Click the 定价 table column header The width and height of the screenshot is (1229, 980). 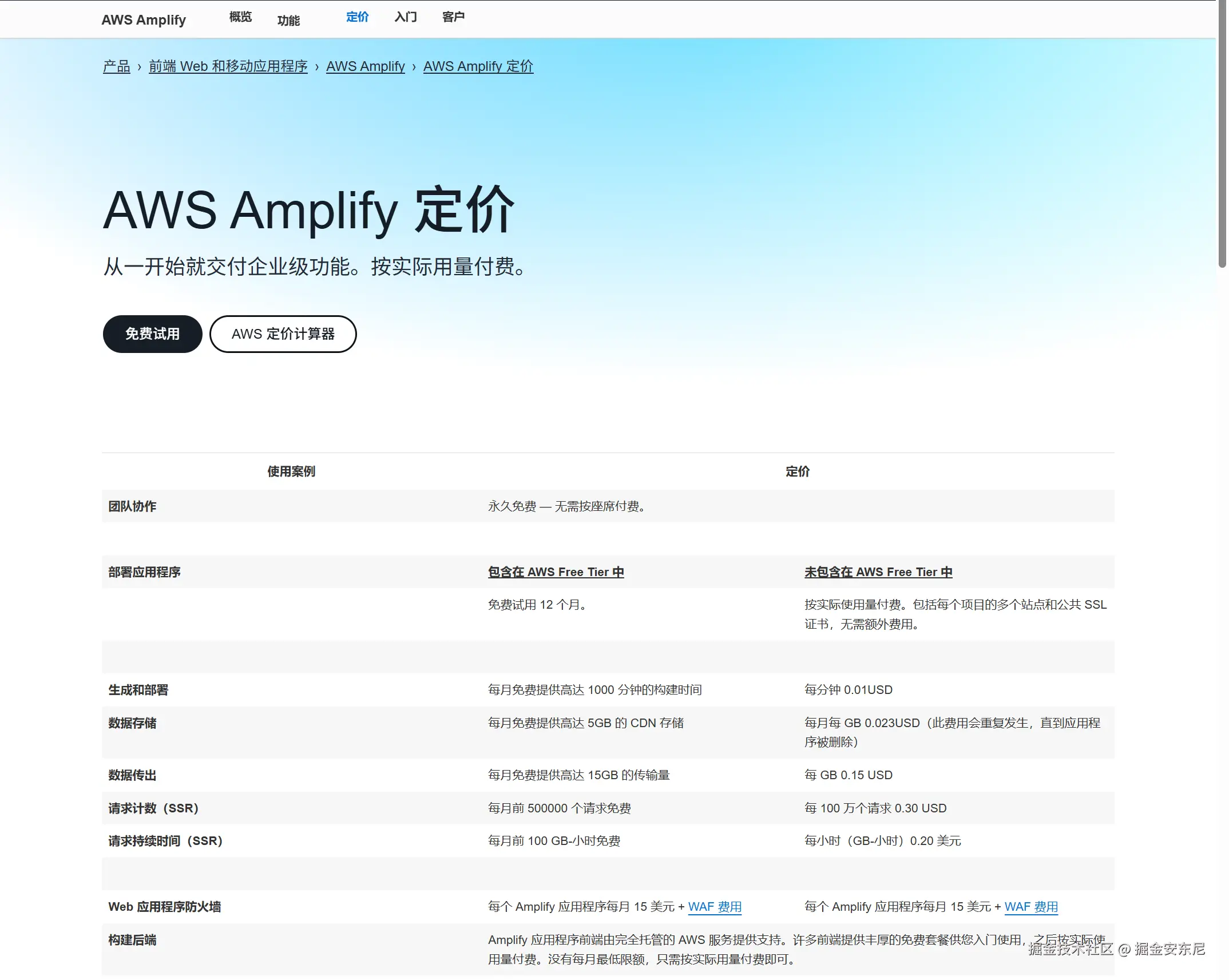(x=797, y=471)
